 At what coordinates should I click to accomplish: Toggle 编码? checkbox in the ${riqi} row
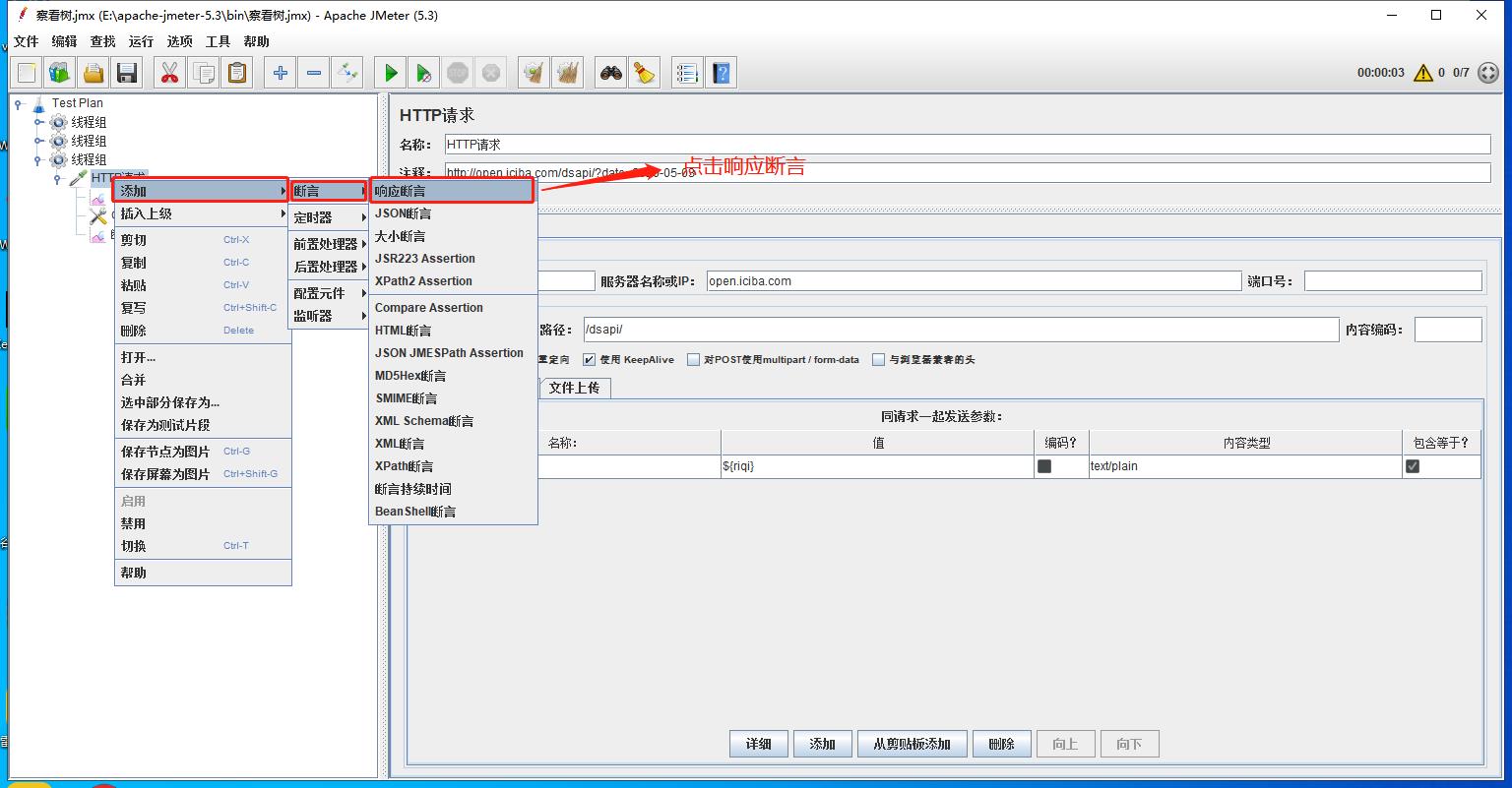click(x=1044, y=466)
